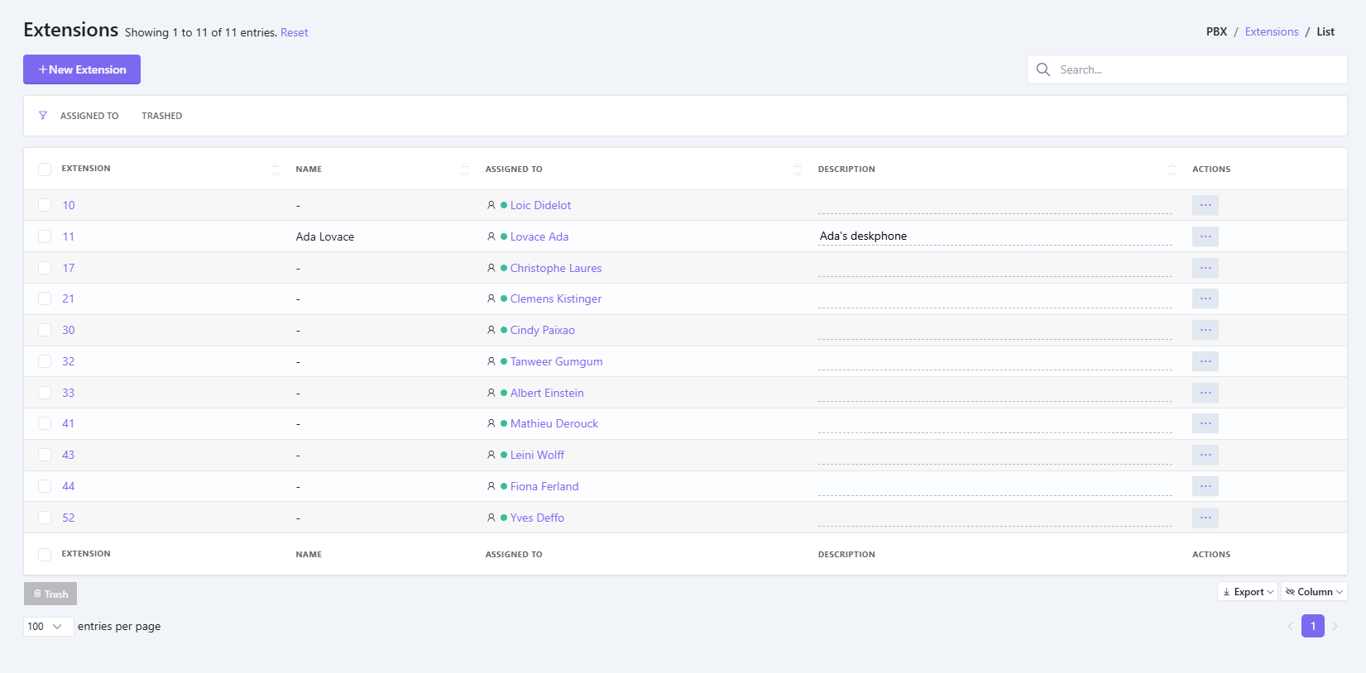Screen dimensions: 1366x673
Task: Go to page 1 in pagination
Action: 1312,626
